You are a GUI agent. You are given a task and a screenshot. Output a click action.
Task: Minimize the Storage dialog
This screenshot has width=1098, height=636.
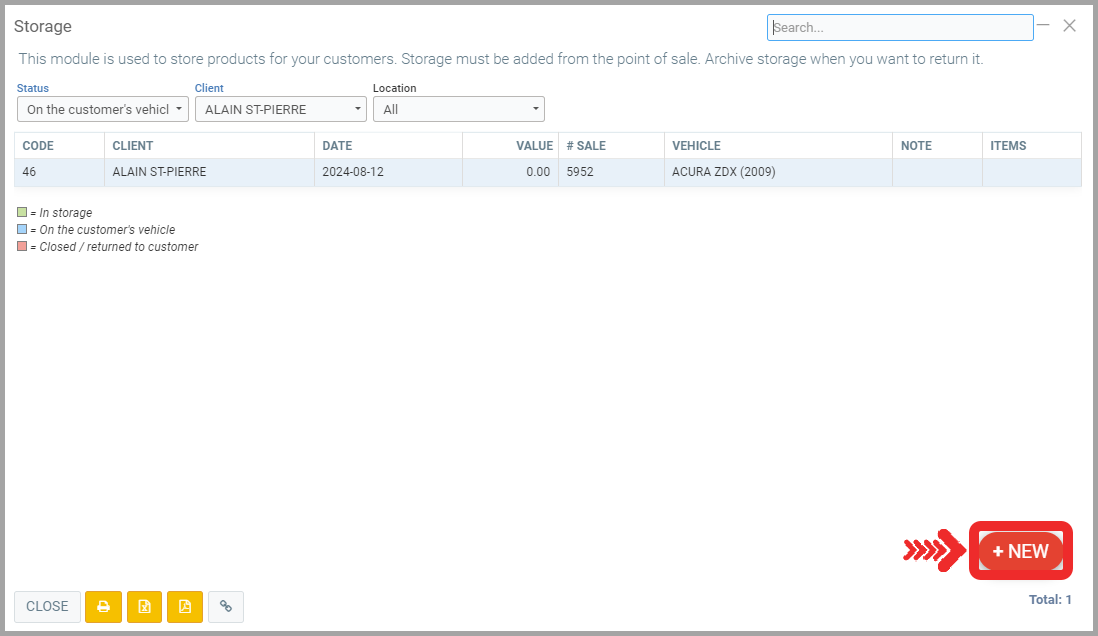click(1043, 25)
